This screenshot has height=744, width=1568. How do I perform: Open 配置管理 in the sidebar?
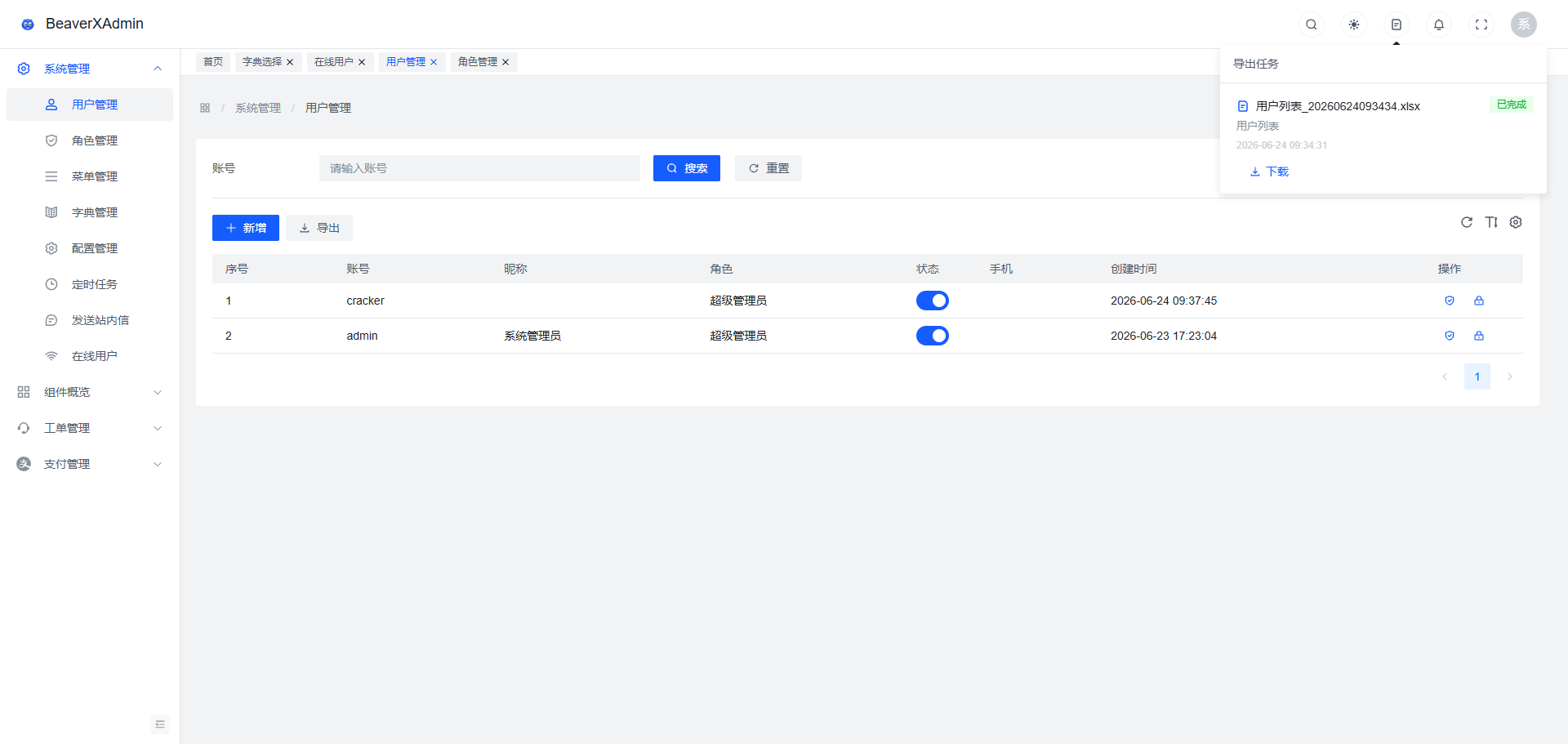(90, 248)
